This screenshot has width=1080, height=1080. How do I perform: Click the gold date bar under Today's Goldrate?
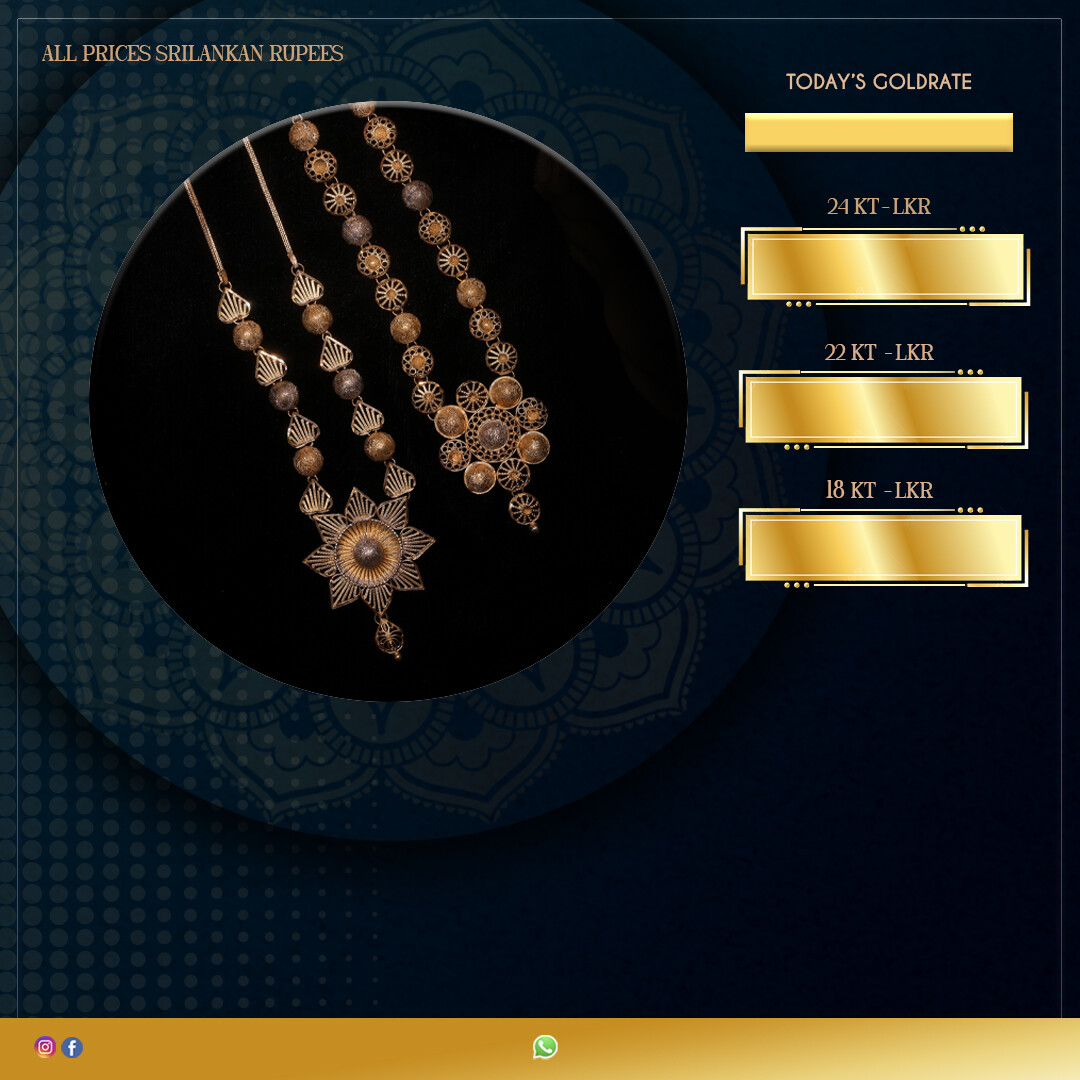[878, 132]
